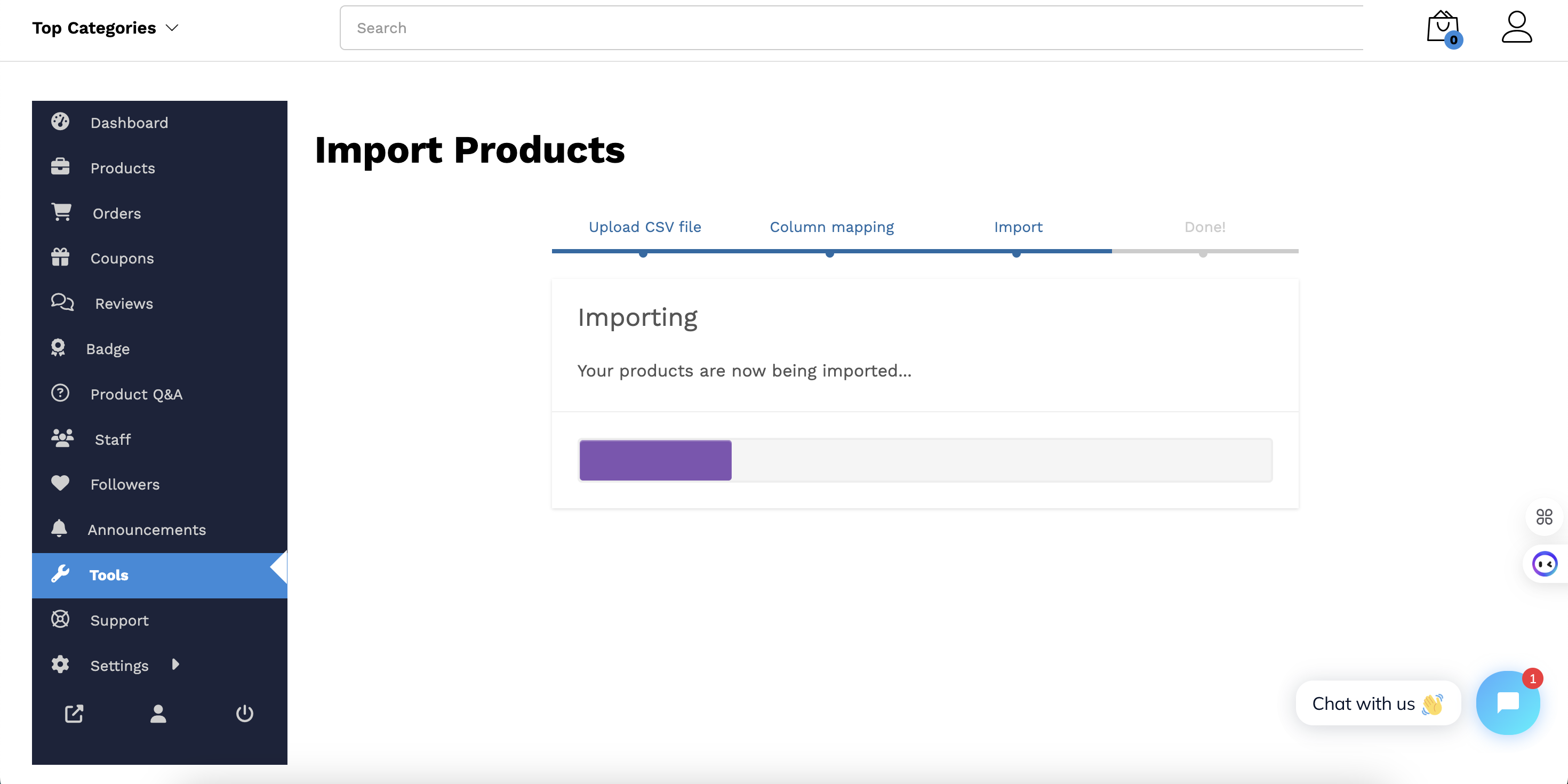
Task: Click the Followers heart icon
Action: (60, 483)
